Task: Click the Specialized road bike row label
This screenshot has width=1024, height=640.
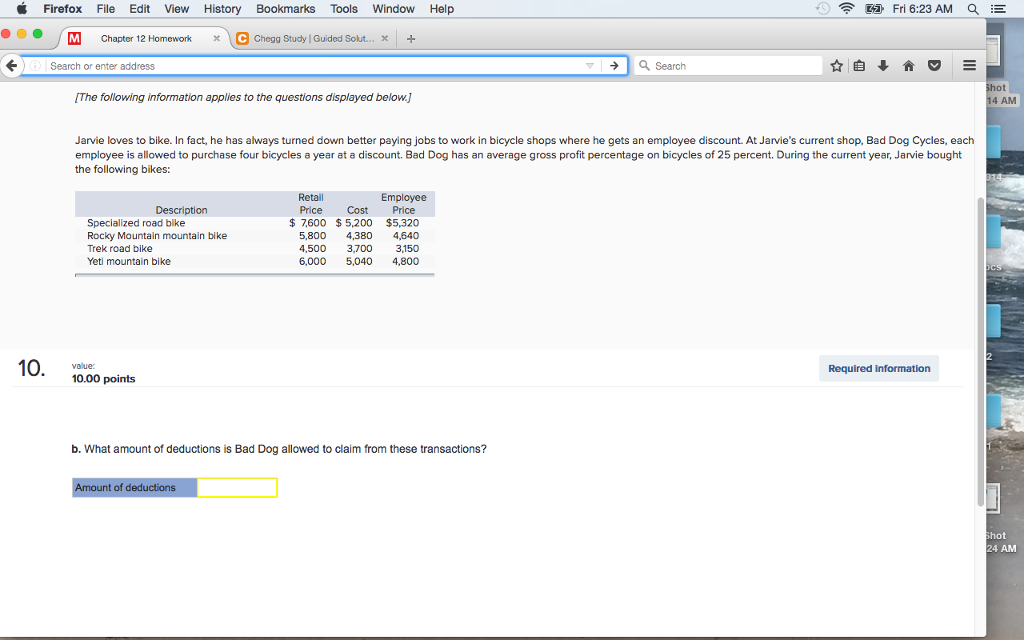Action: tap(136, 223)
